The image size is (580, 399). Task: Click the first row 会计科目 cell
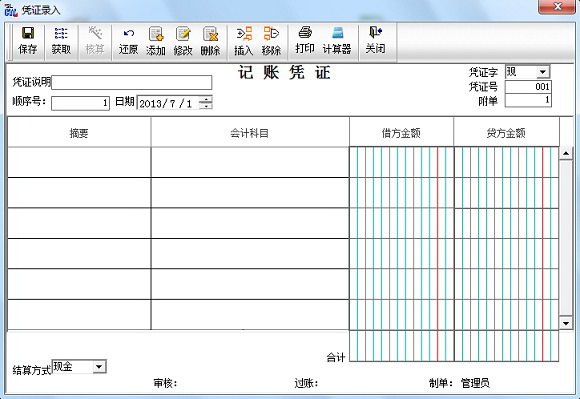click(250, 162)
